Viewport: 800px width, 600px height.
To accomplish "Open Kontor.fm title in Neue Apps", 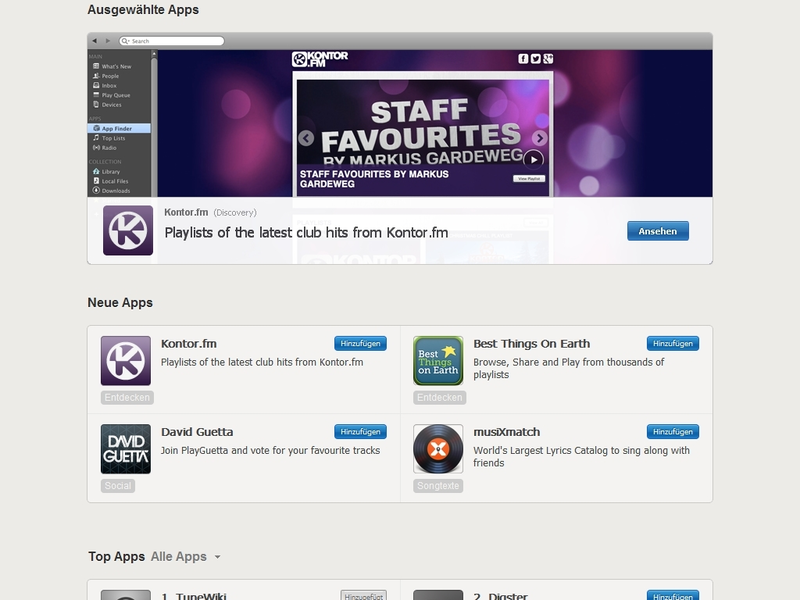I will [x=189, y=344].
